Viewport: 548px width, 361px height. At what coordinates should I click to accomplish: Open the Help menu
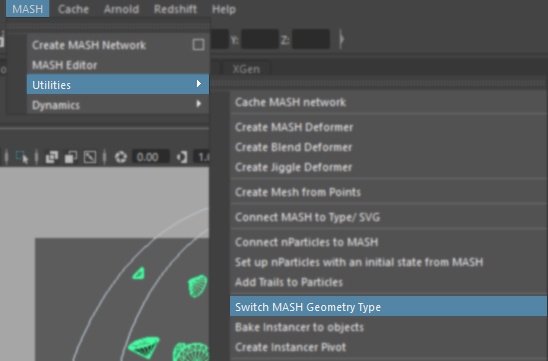[224, 9]
